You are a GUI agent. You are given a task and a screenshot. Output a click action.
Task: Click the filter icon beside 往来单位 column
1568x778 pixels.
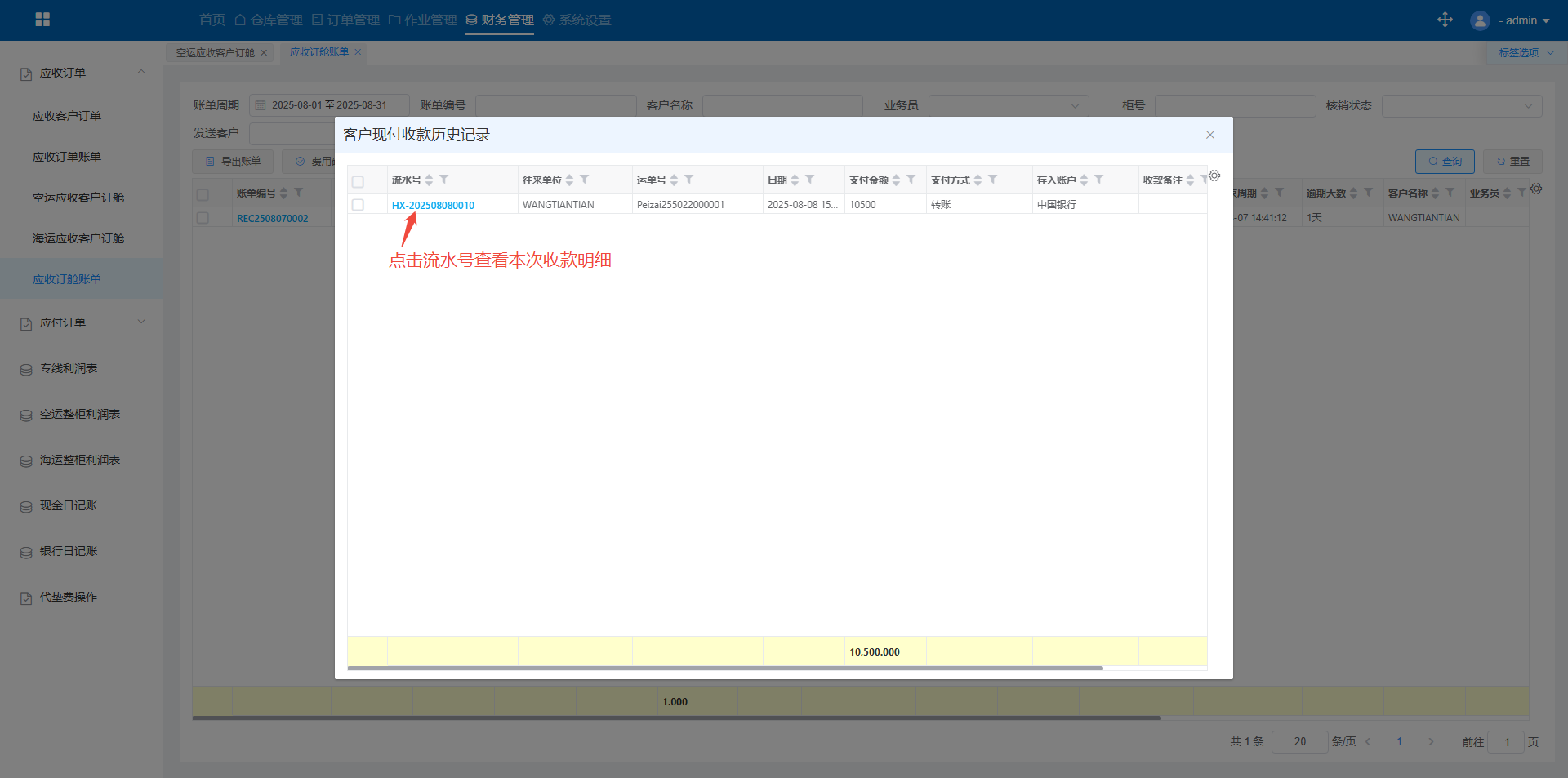point(584,180)
